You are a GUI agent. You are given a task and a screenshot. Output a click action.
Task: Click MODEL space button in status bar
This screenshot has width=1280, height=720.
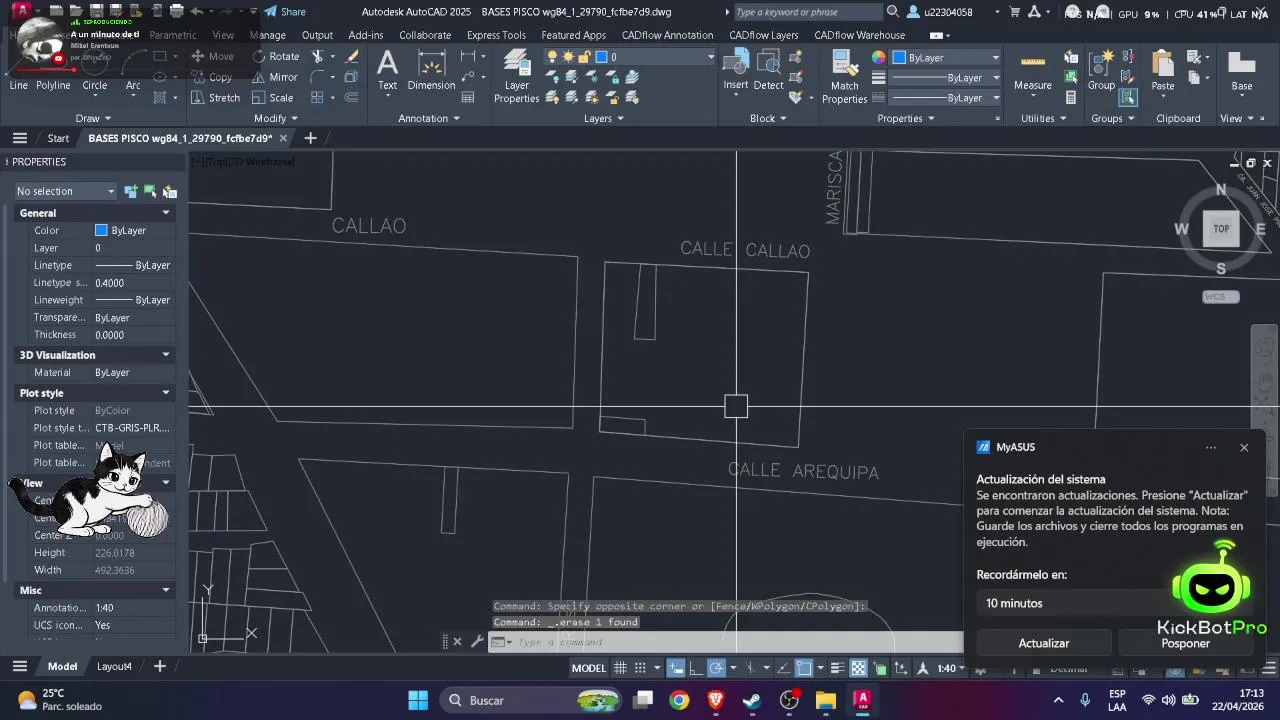coord(588,668)
